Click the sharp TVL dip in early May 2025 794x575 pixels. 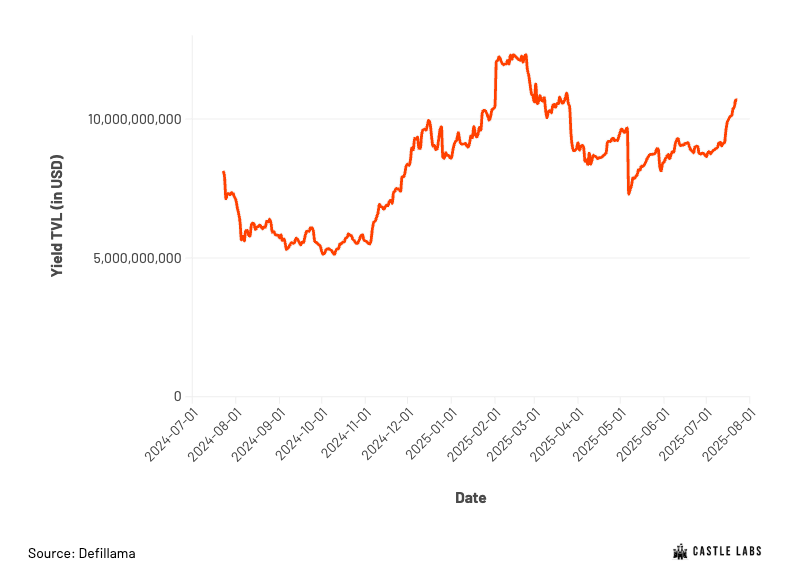tap(629, 193)
